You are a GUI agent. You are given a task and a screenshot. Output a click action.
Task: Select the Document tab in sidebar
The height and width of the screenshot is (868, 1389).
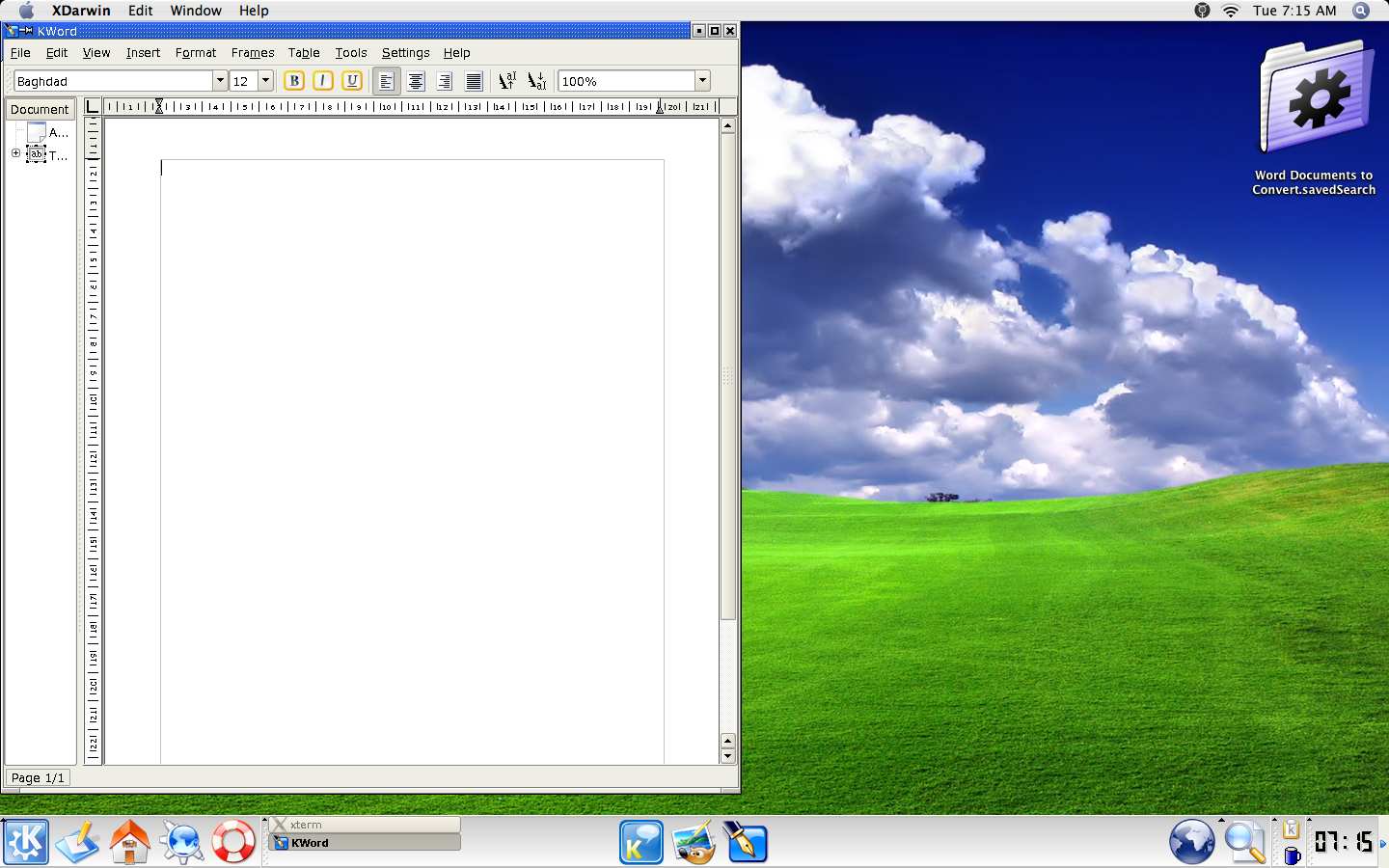pos(40,109)
